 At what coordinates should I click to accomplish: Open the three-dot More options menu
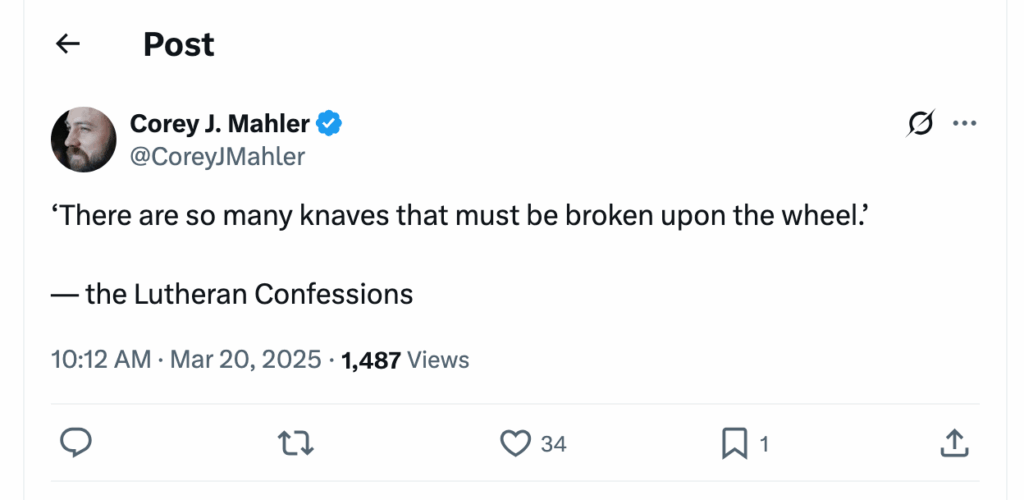(x=964, y=124)
